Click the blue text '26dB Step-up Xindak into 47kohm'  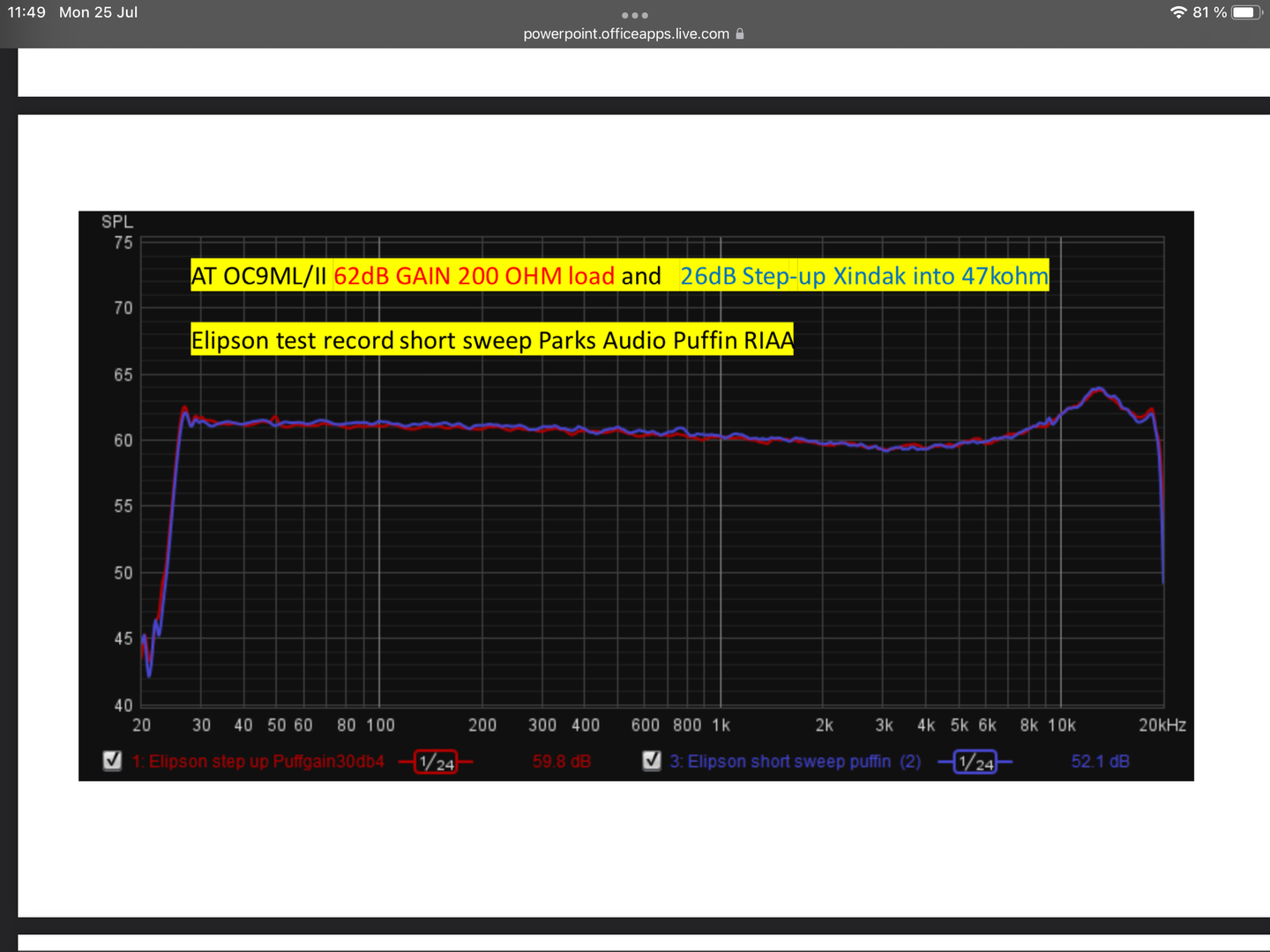[864, 276]
